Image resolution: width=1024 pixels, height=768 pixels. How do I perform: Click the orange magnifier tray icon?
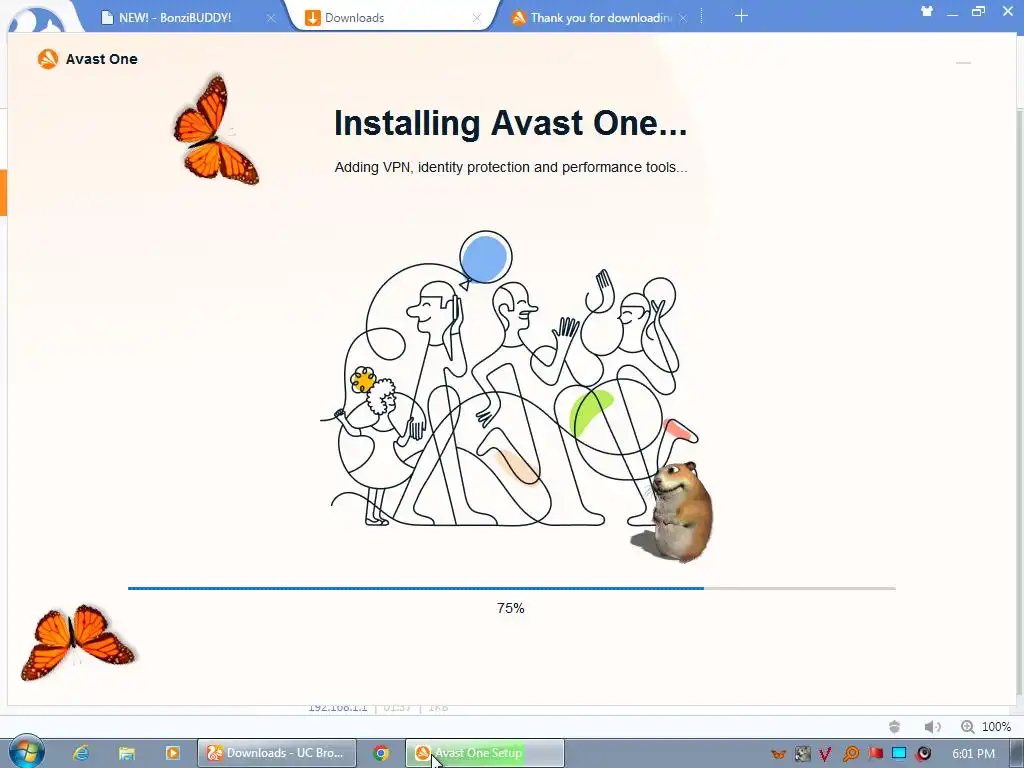coord(851,754)
